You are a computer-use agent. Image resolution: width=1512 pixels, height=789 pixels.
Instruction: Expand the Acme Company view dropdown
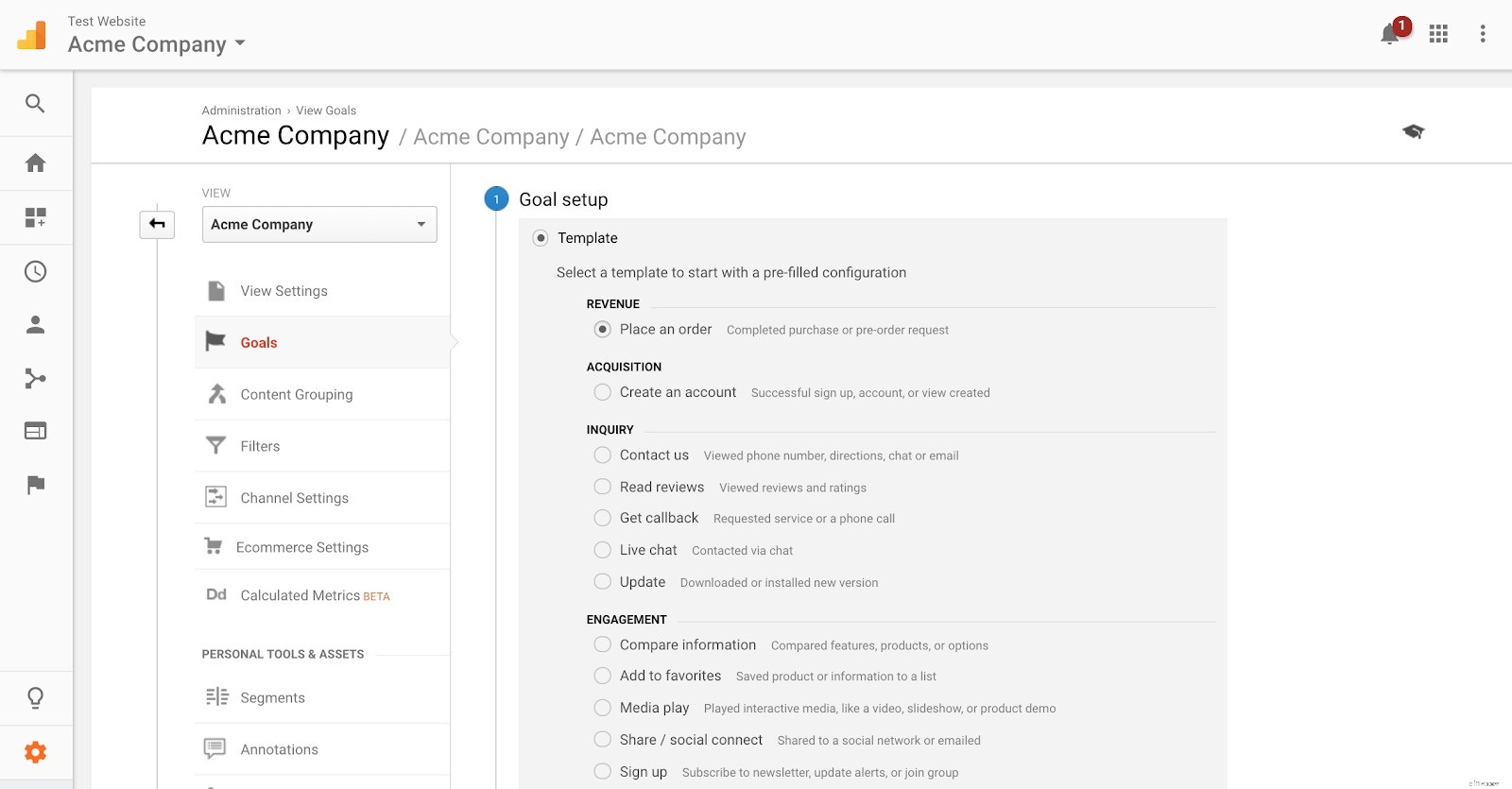(319, 225)
